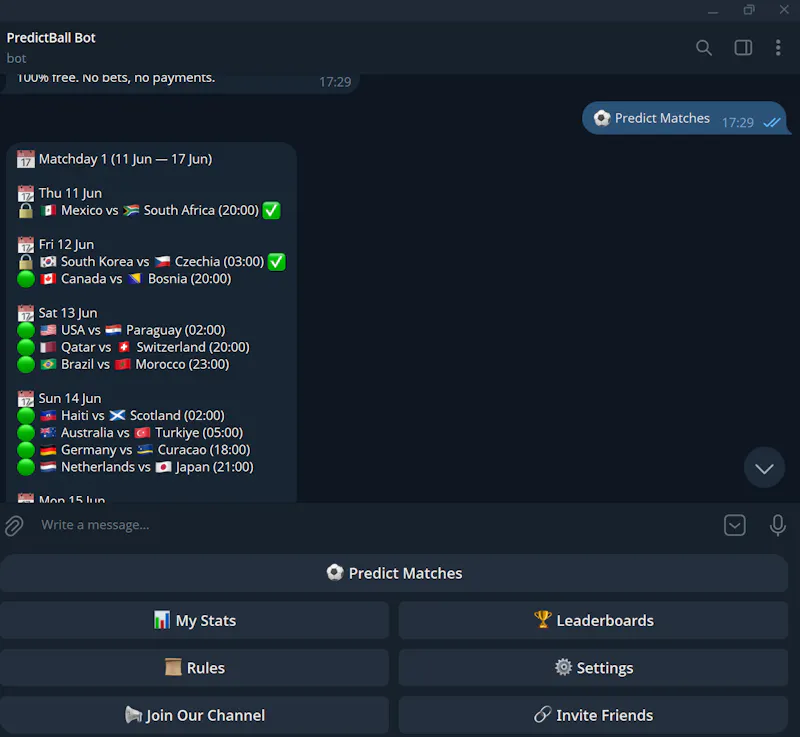Click the text Netherlands vs
Screen dimensions: 800x737
(106, 467)
